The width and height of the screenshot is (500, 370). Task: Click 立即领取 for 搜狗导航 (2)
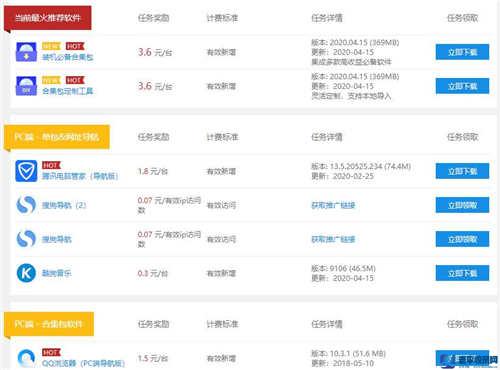coord(462,205)
